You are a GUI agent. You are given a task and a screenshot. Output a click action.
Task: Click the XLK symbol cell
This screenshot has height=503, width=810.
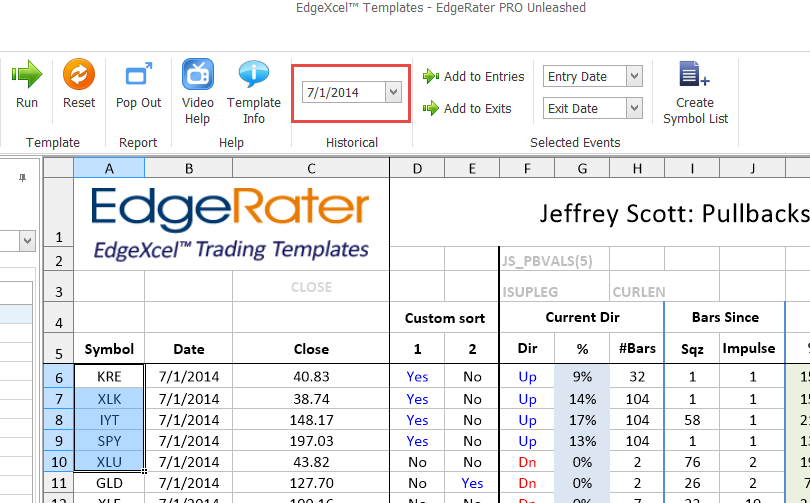click(109, 399)
